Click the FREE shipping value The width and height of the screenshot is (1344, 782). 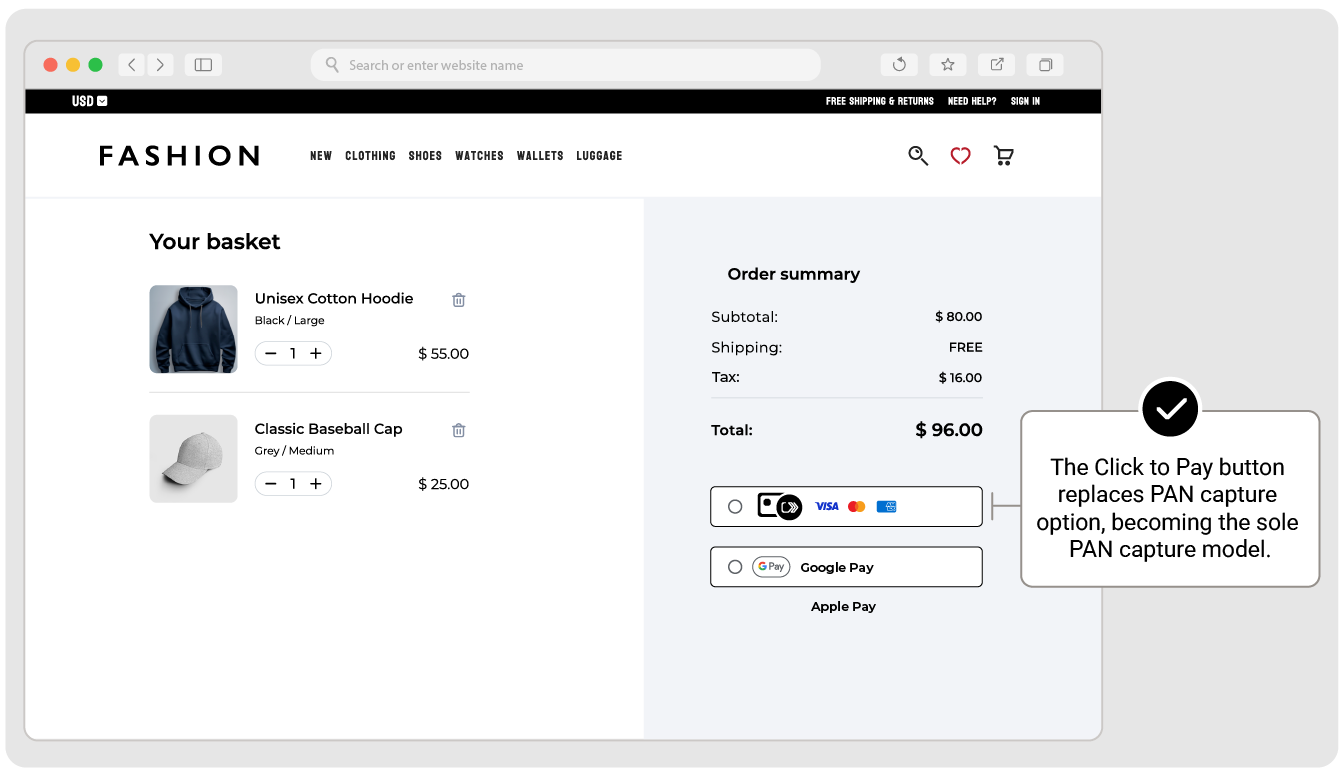tap(966, 348)
